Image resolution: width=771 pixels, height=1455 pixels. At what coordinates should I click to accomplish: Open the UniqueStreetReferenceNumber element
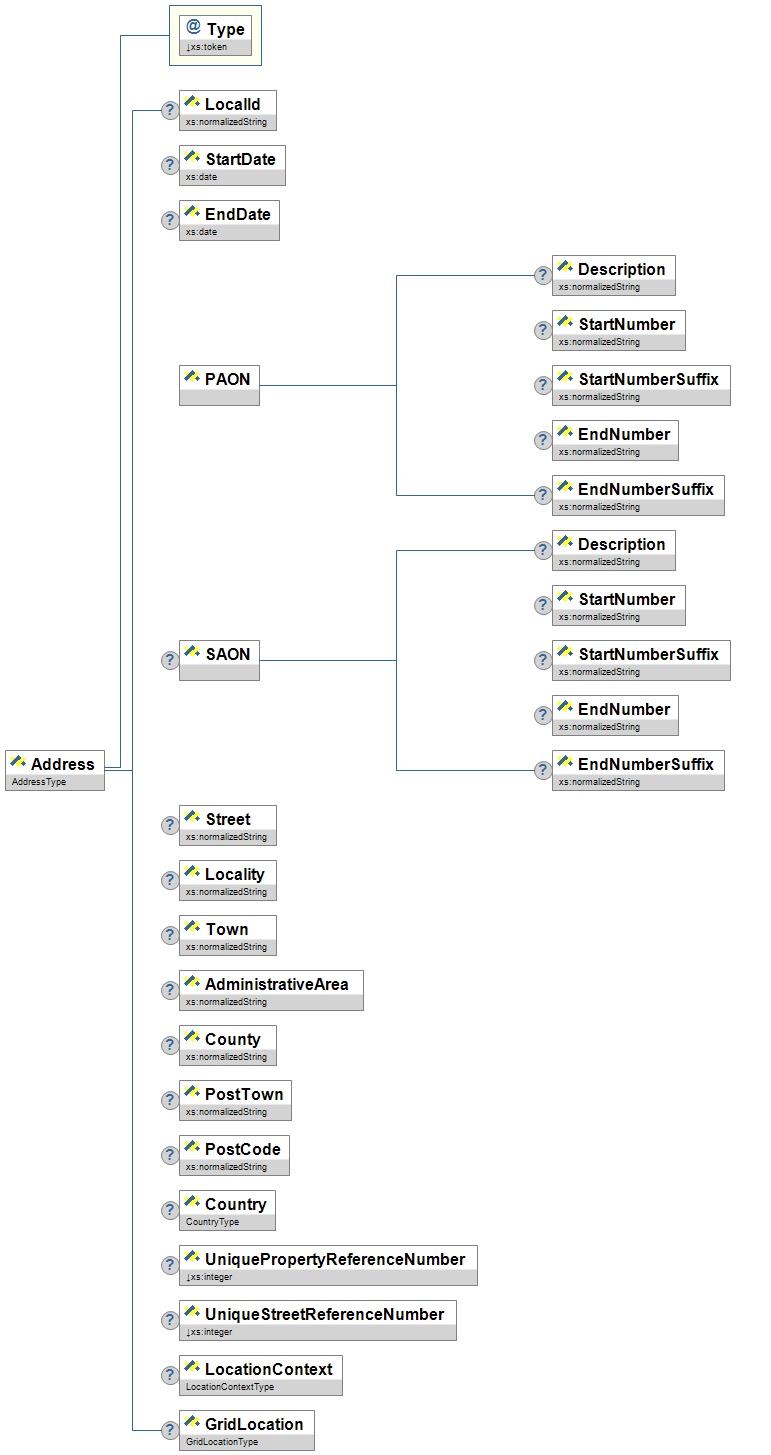pyautogui.click(x=317, y=1320)
